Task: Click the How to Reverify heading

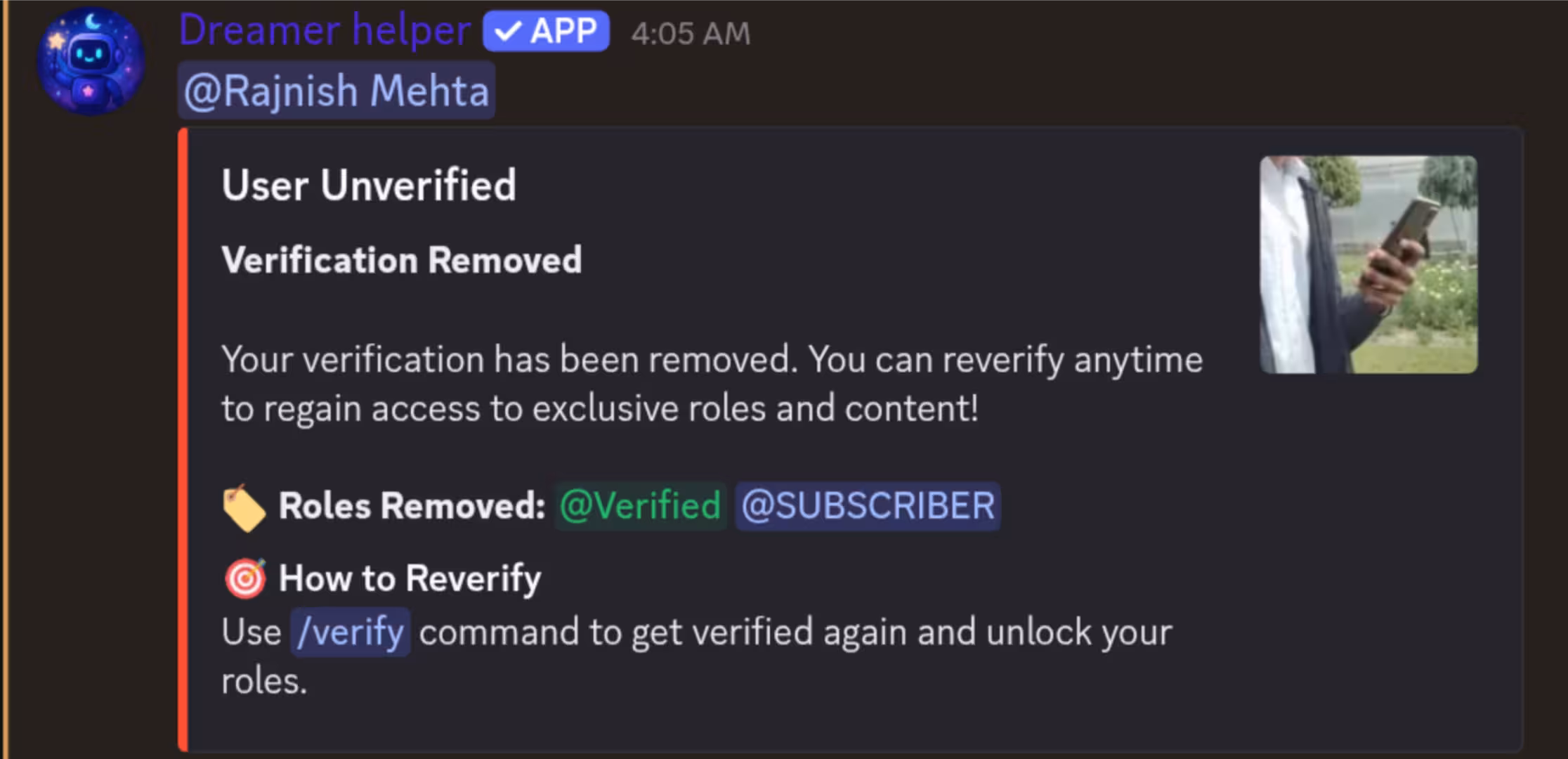Action: (x=410, y=578)
